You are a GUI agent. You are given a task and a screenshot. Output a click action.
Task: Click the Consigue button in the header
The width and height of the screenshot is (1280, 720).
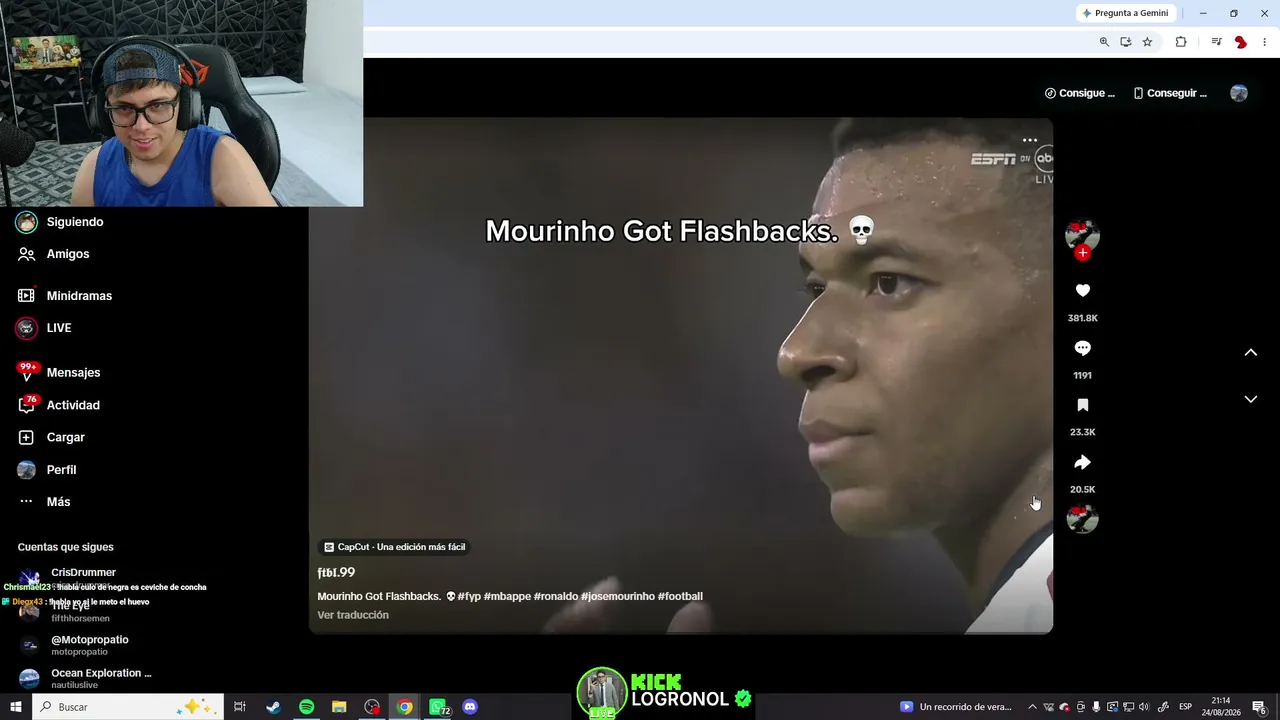point(1080,93)
